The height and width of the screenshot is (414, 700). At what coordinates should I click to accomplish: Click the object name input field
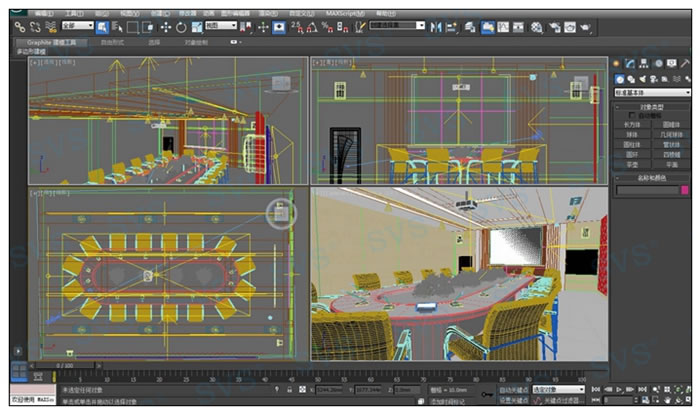pos(646,189)
